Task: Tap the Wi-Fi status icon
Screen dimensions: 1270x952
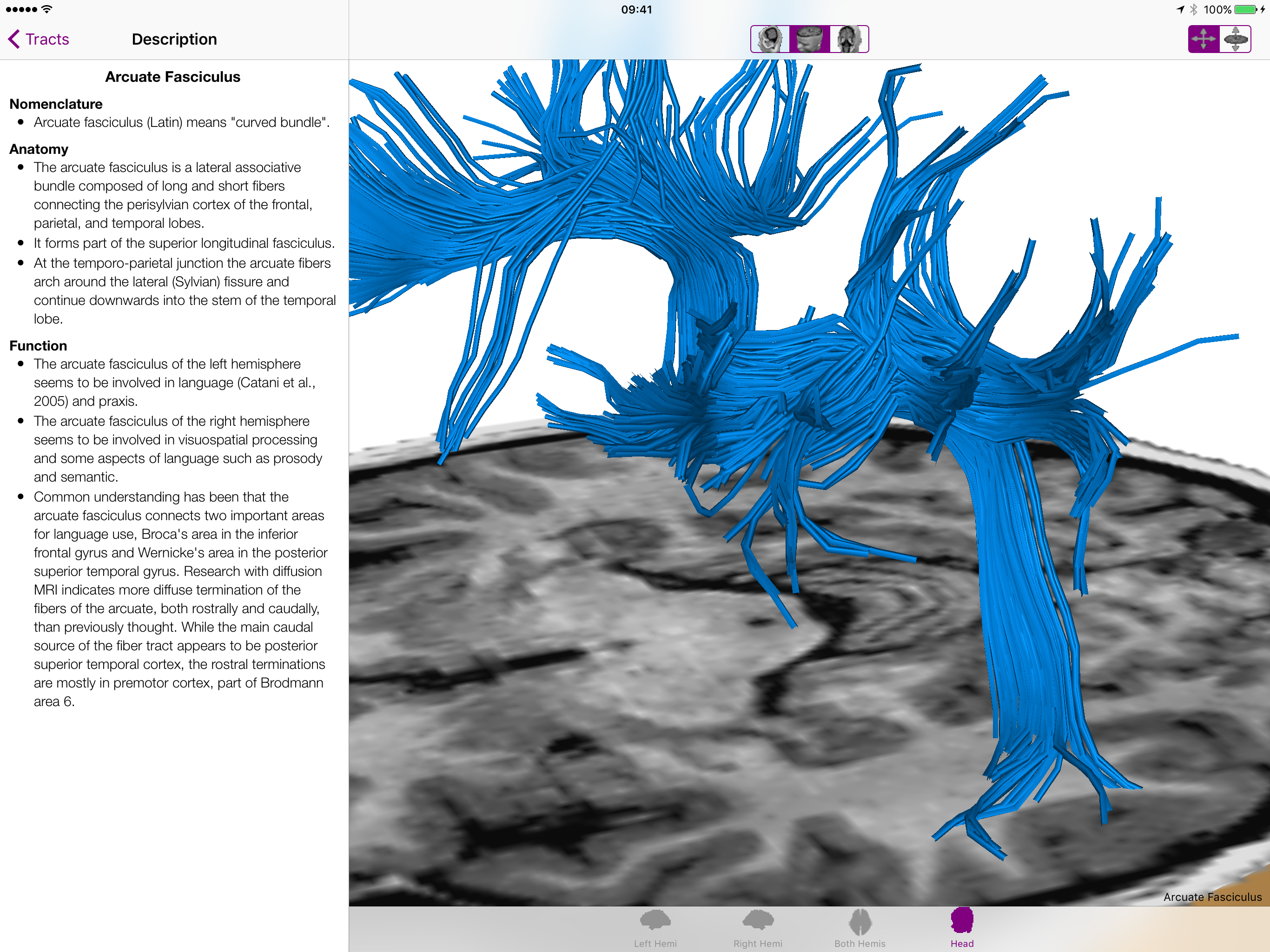Action: coord(47,9)
